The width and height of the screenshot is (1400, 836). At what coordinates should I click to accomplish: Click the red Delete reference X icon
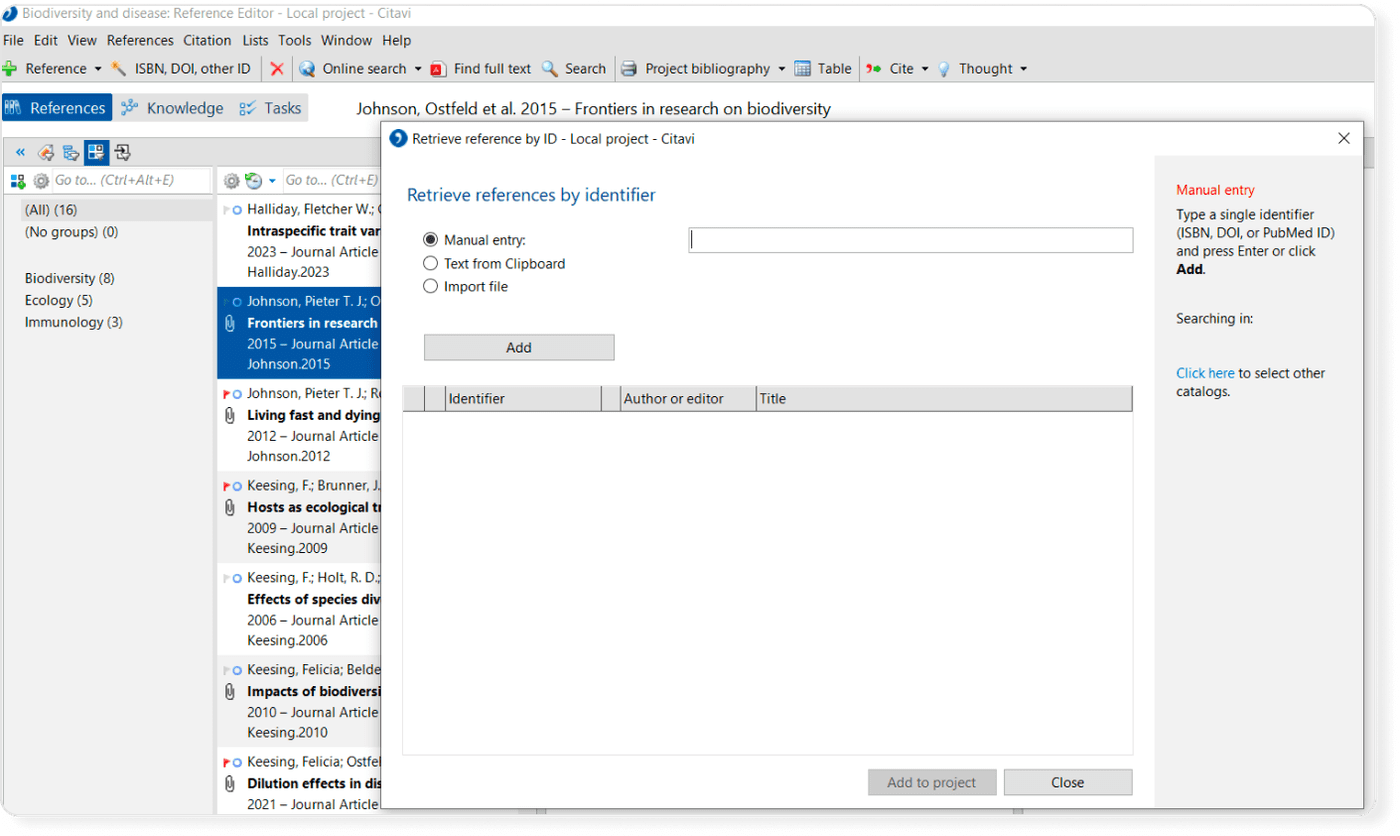click(277, 68)
